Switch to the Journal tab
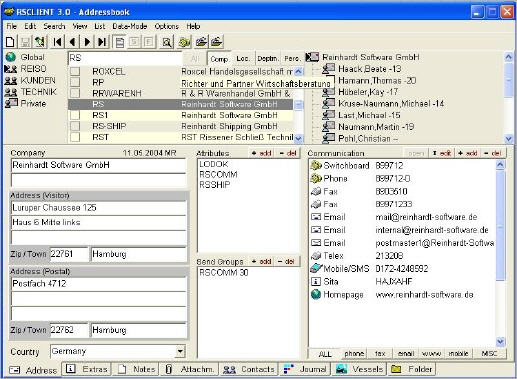Viewport: 517px width, 379px height. (305, 369)
